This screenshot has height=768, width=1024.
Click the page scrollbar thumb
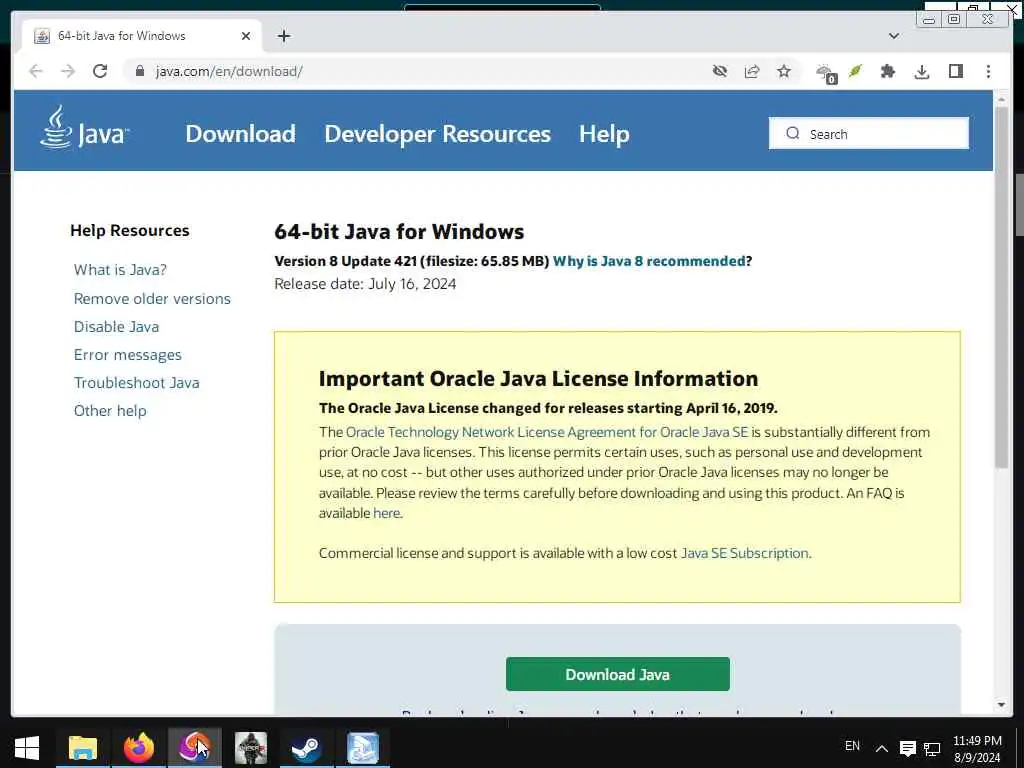click(x=1001, y=287)
